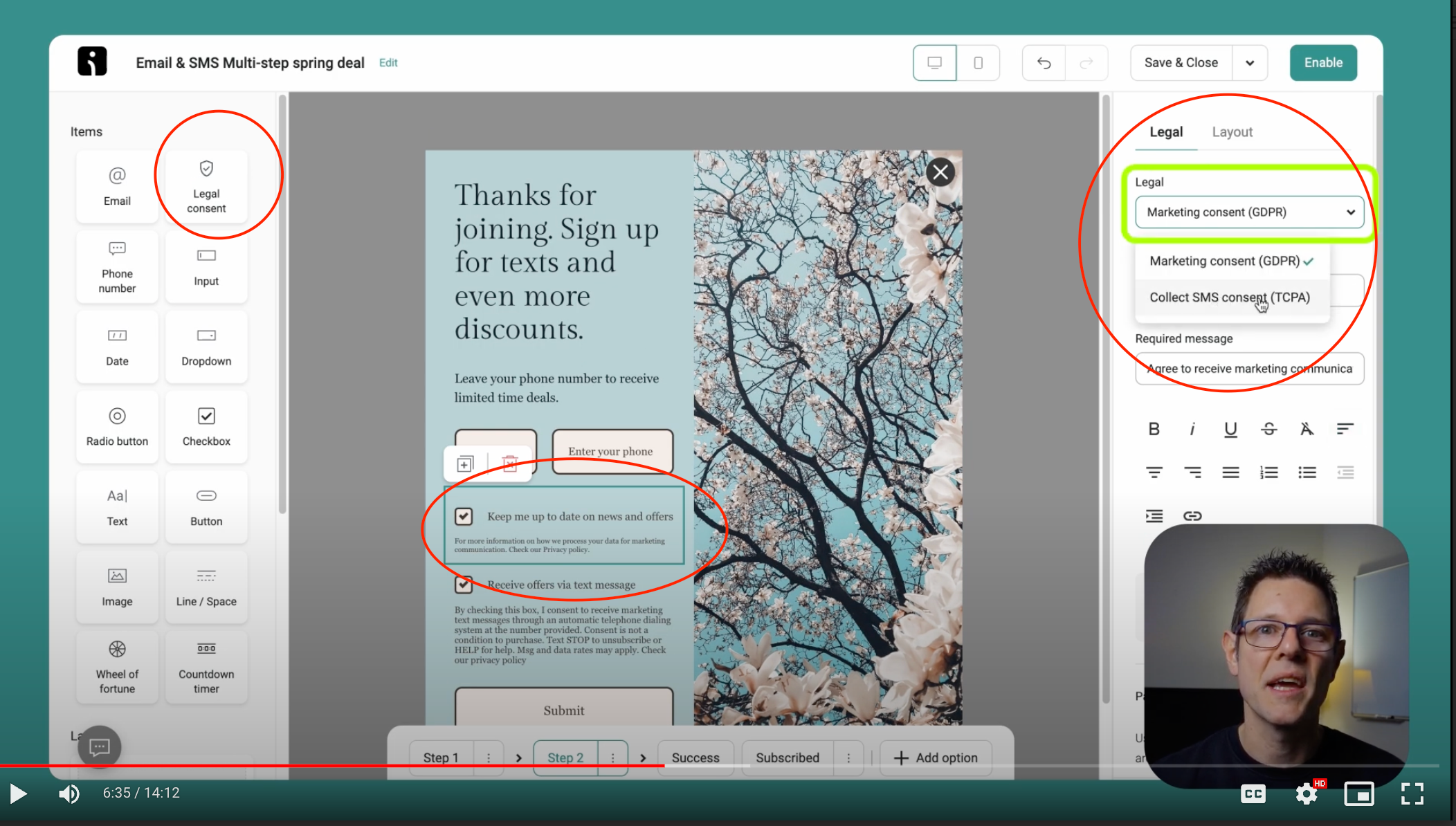Image resolution: width=1456 pixels, height=826 pixels.
Task: Add the Image item
Action: click(x=117, y=587)
